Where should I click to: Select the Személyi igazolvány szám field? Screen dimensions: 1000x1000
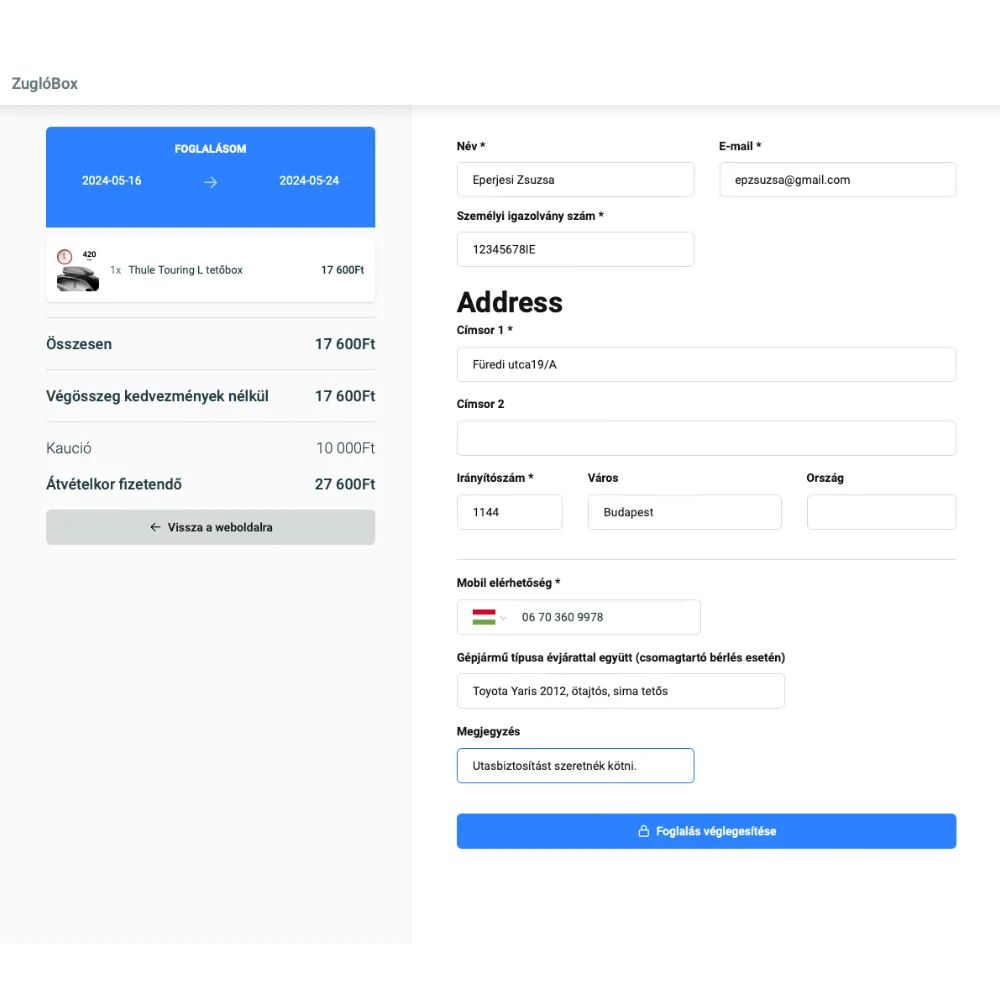(x=575, y=249)
